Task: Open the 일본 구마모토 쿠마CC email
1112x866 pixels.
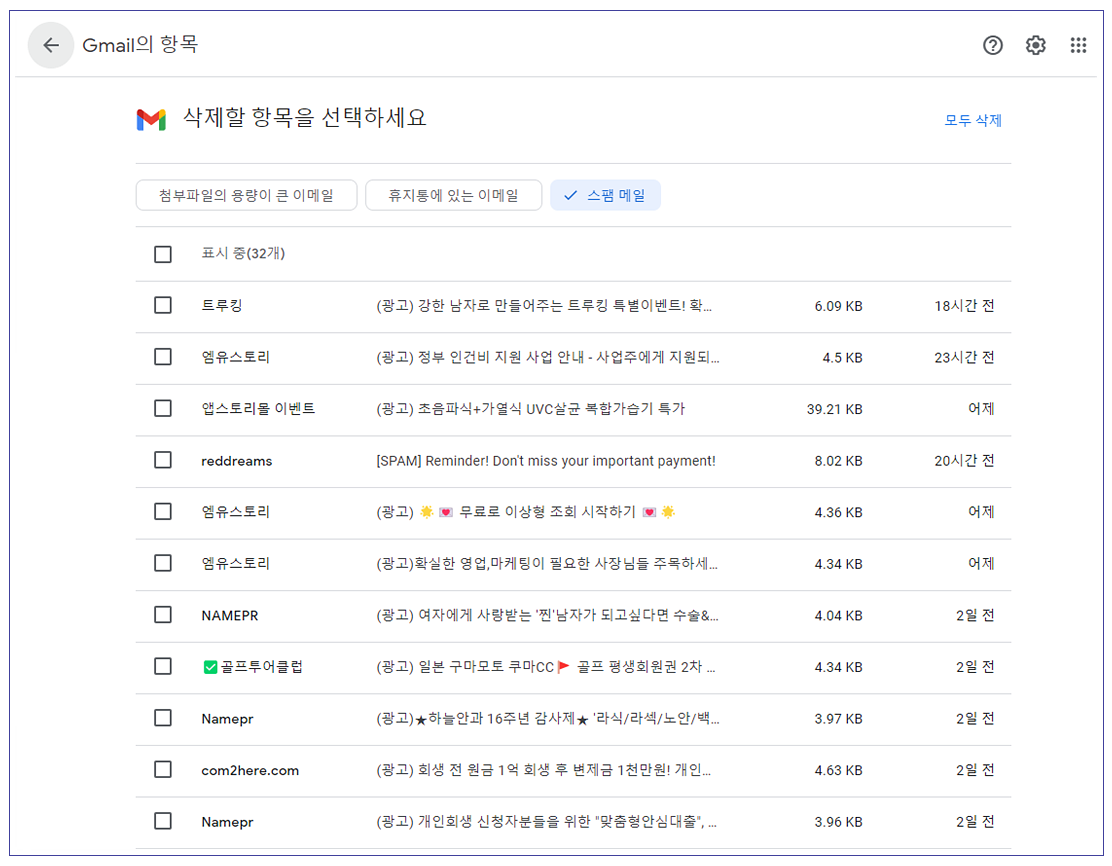Action: [545, 667]
